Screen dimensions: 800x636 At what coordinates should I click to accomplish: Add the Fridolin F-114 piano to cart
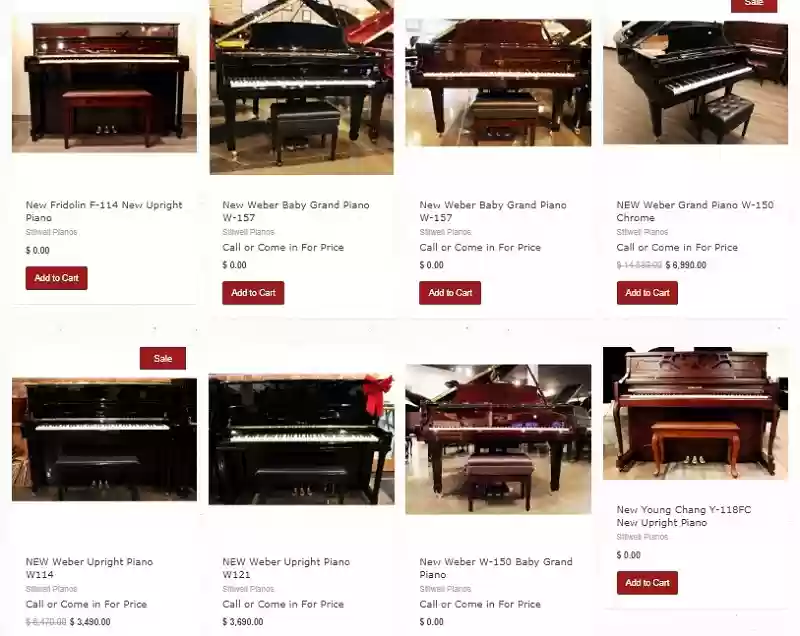click(57, 278)
